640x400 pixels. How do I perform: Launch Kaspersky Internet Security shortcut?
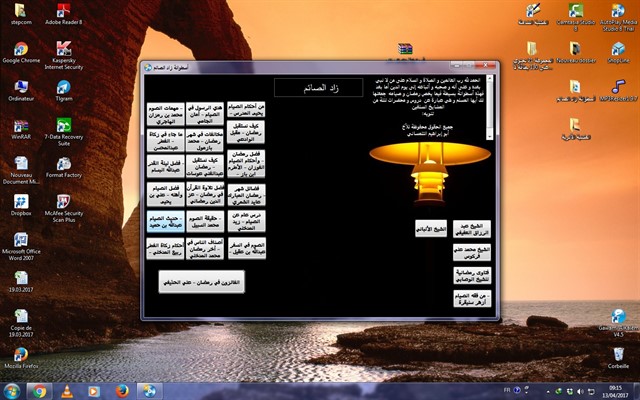pyautogui.click(x=64, y=50)
